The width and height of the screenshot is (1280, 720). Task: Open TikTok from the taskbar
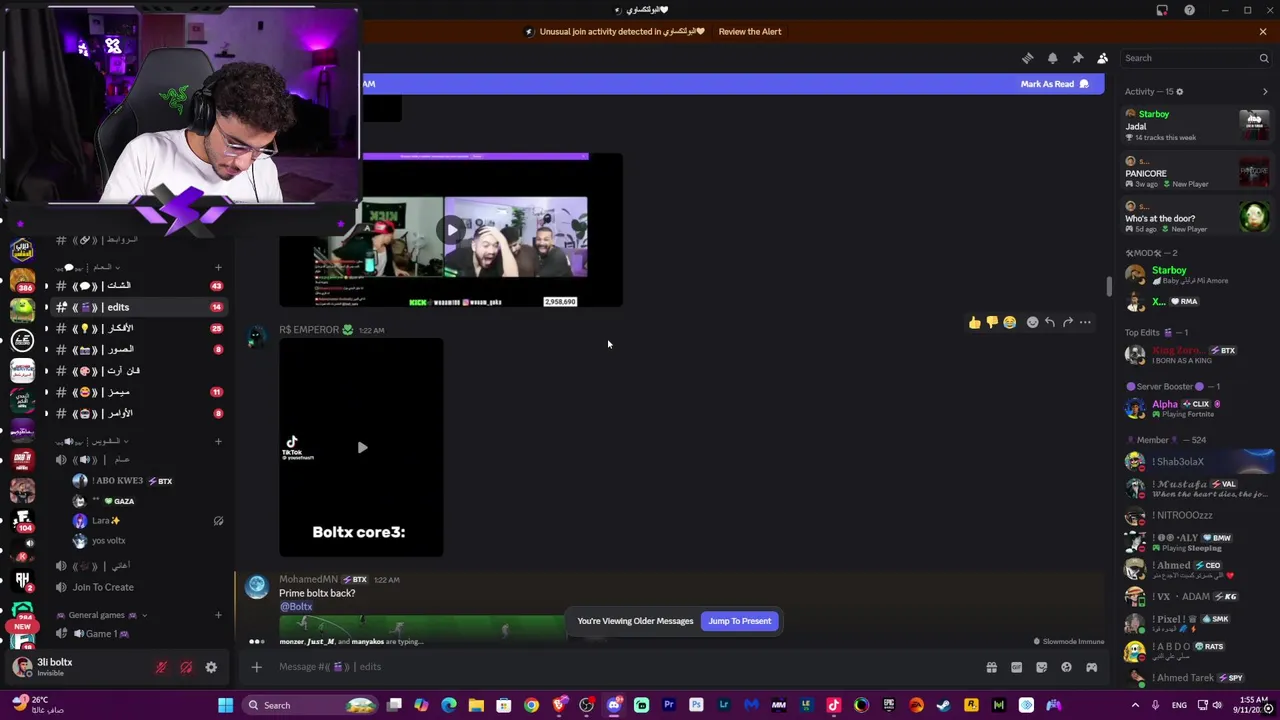833,705
